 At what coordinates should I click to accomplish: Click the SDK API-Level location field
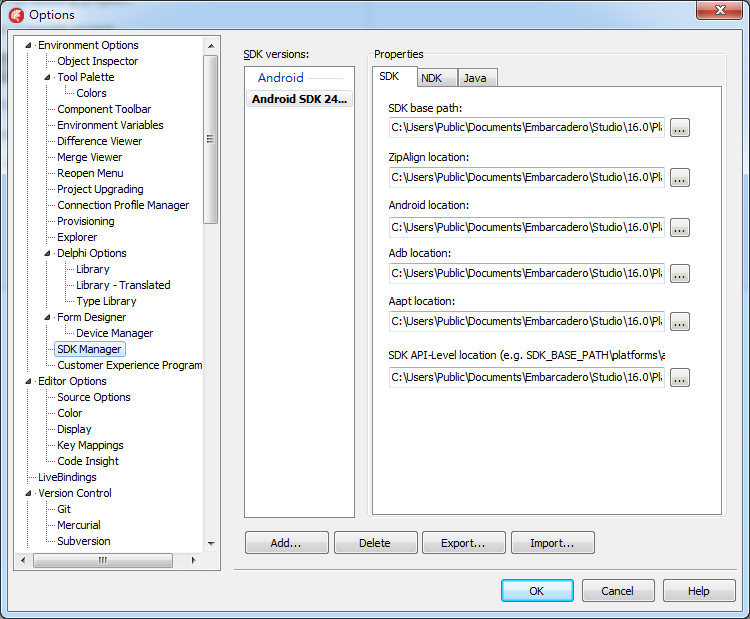[x=527, y=377]
